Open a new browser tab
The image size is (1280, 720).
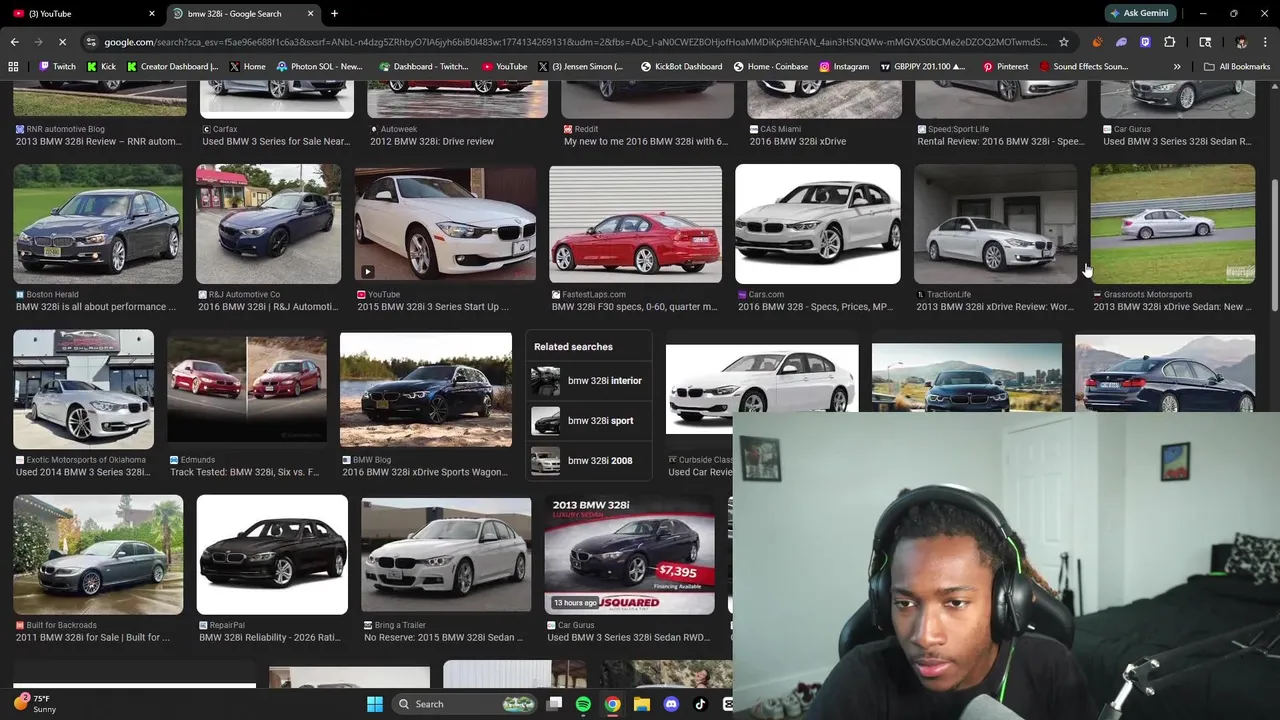click(x=334, y=14)
